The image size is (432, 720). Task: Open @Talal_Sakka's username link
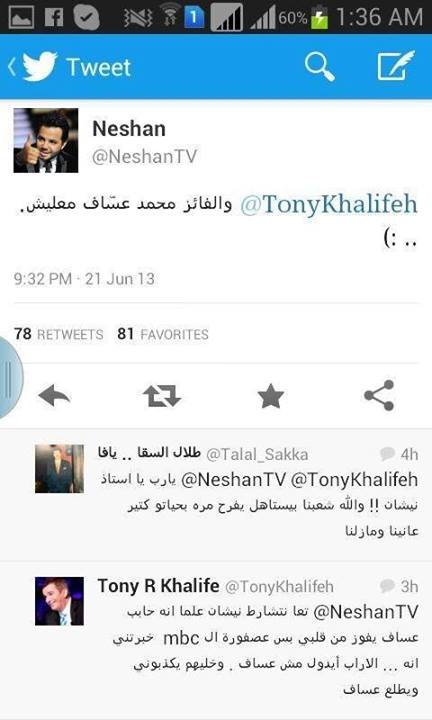click(x=257, y=454)
